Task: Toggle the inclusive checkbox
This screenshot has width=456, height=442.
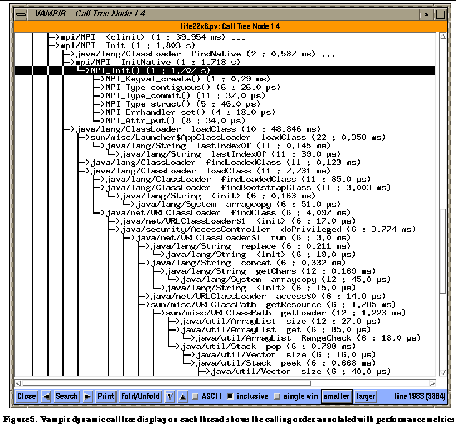Action: [230, 396]
